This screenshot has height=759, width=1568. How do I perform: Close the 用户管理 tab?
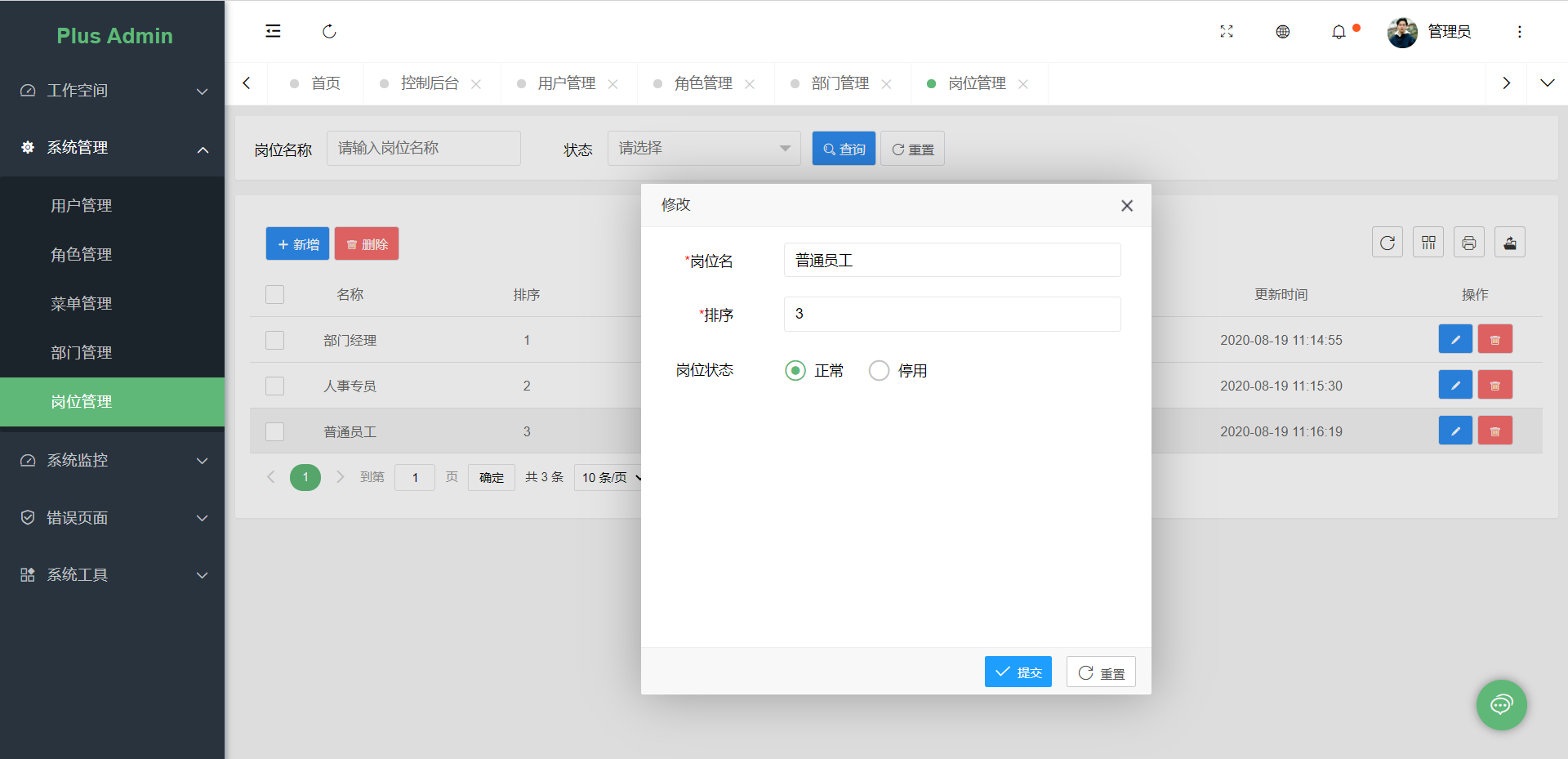pyautogui.click(x=612, y=83)
